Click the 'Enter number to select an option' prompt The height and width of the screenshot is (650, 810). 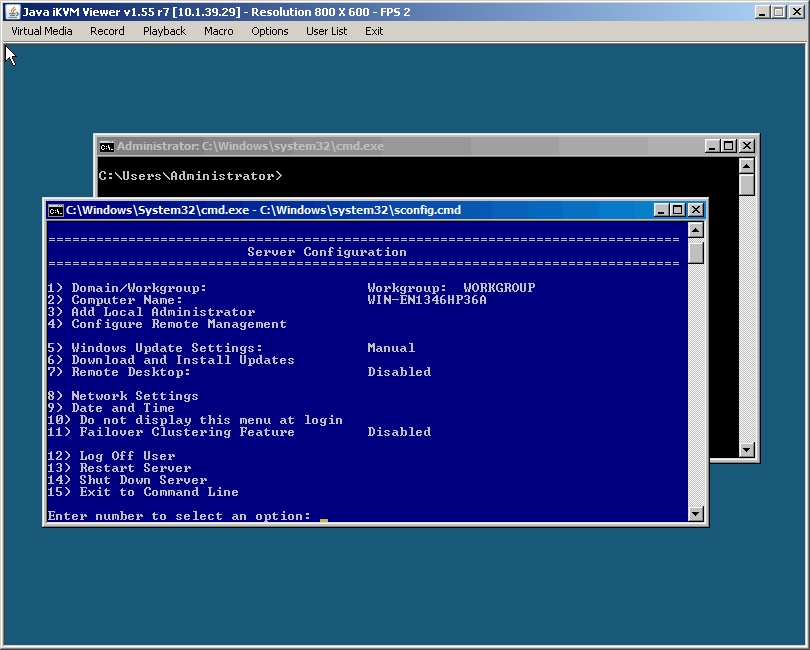(x=179, y=516)
